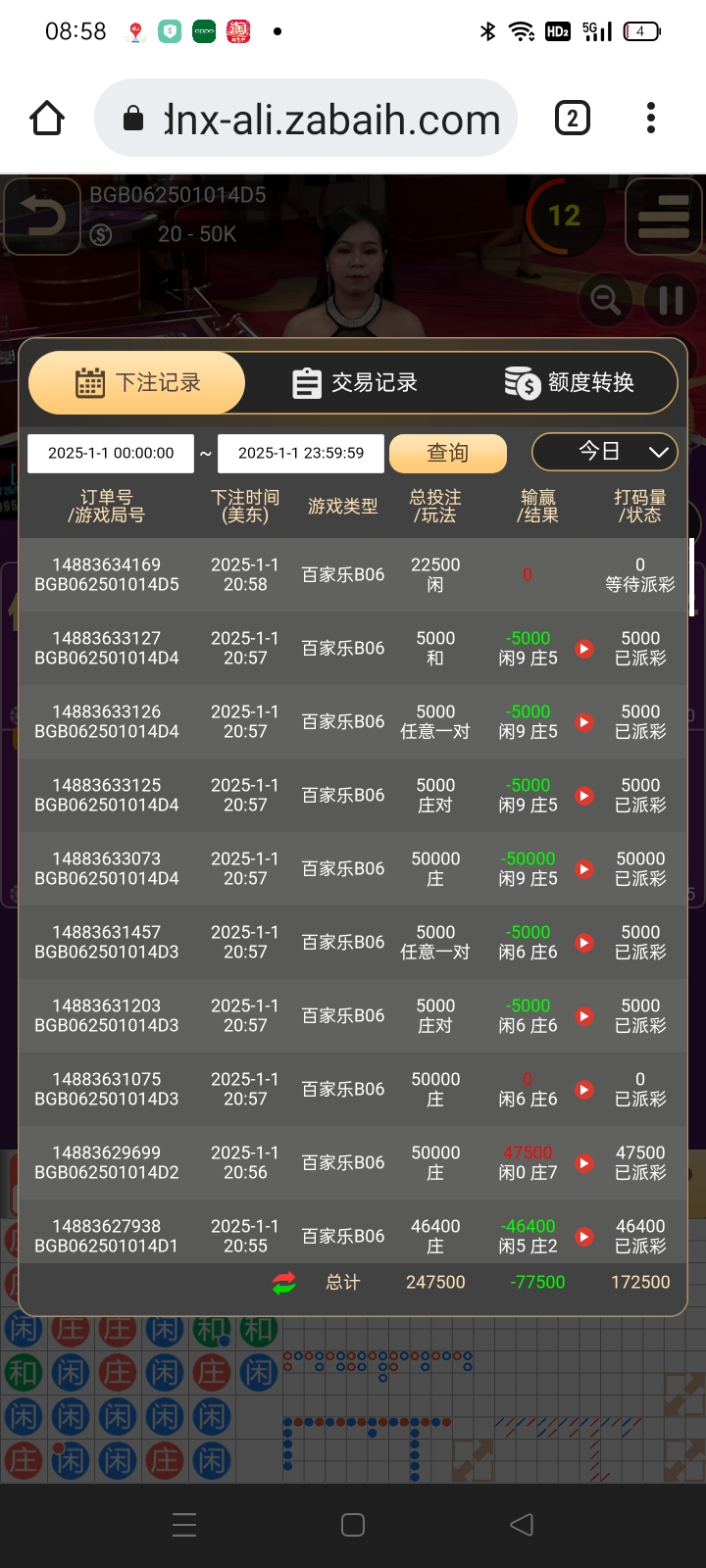Open the browser tab switcher showing 2
706x1568 pixels.
pos(573,119)
